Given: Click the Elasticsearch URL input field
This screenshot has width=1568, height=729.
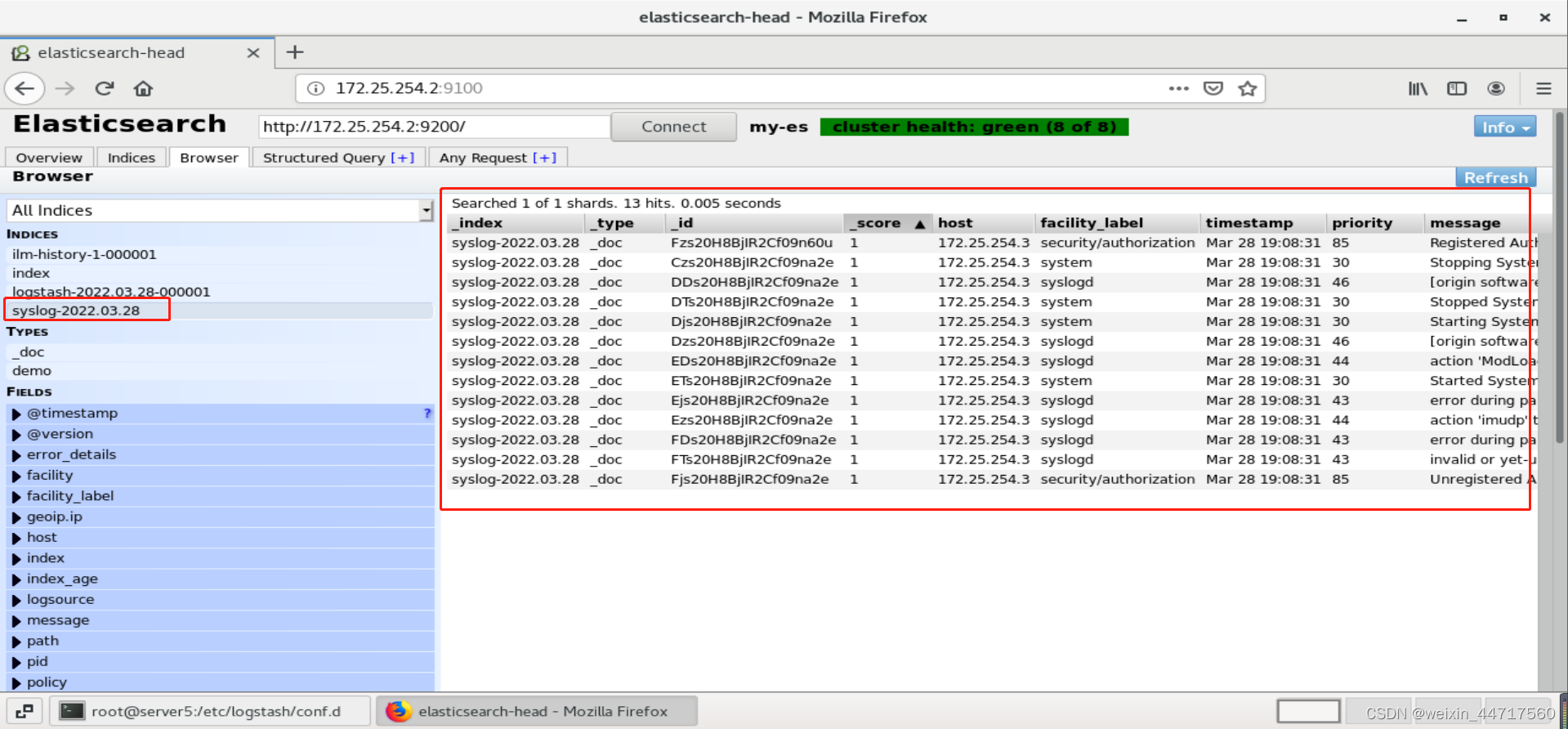Looking at the screenshot, I should [434, 127].
